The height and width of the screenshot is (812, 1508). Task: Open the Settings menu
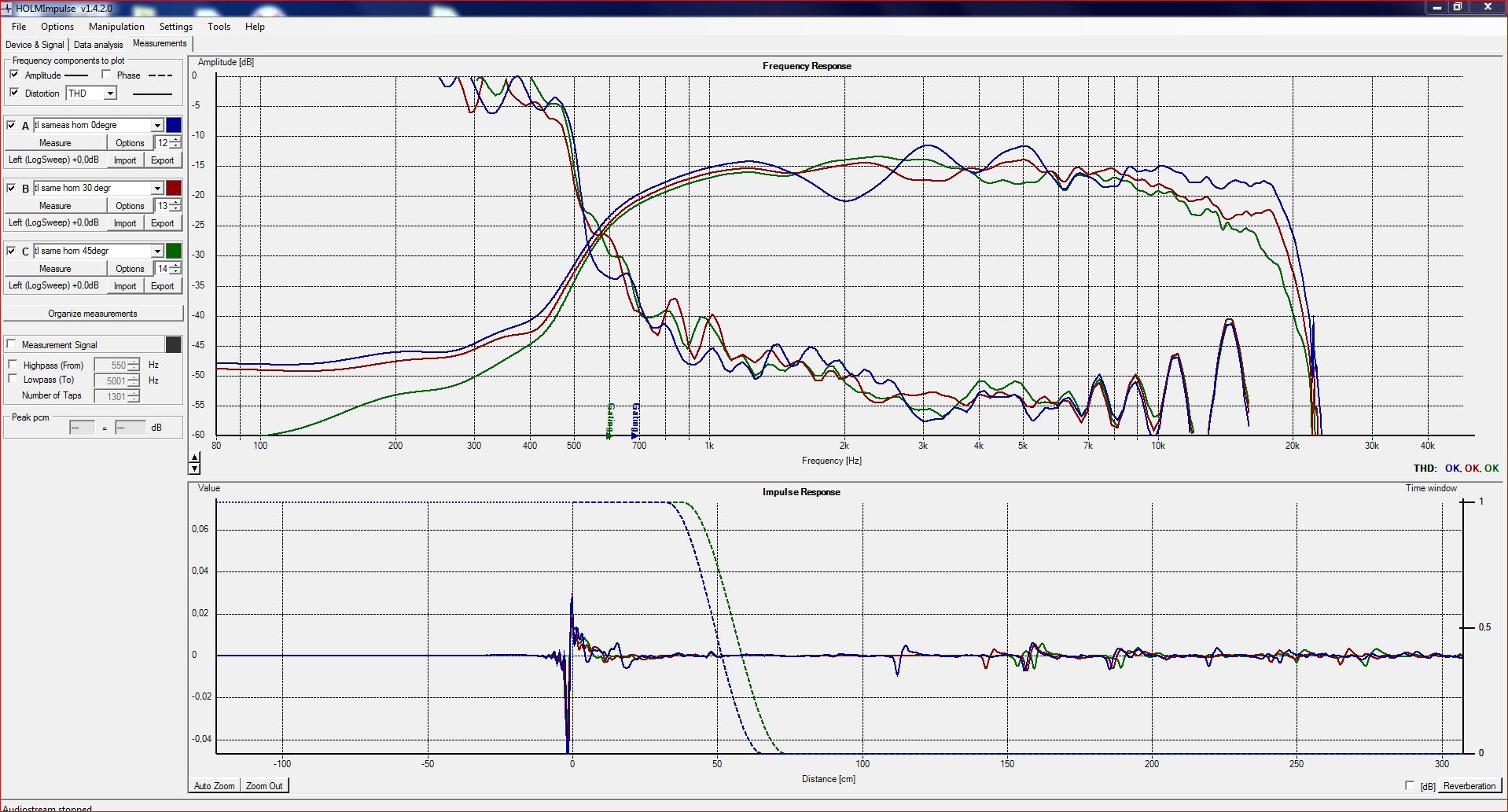[x=176, y=26]
